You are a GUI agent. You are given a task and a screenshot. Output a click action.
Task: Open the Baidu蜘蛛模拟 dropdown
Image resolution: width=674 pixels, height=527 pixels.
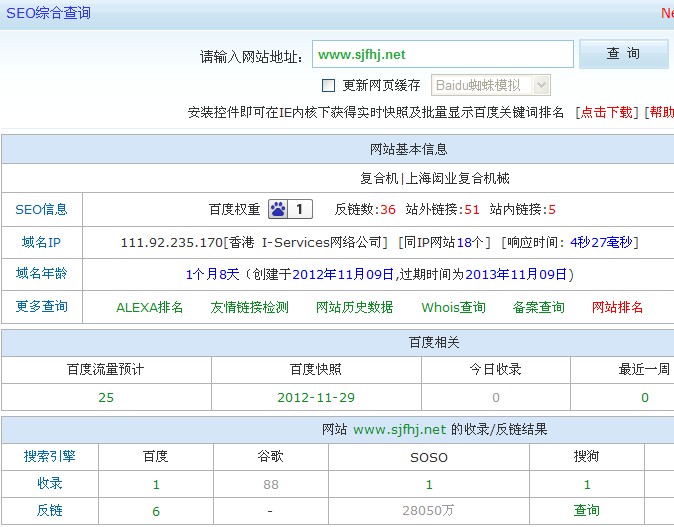(490, 86)
